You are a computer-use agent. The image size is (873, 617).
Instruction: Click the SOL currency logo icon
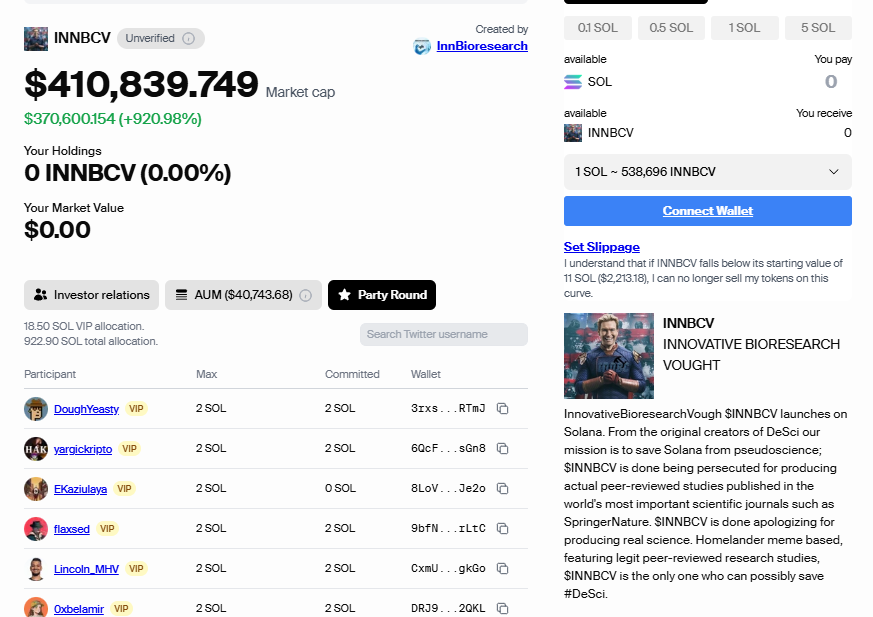pos(573,82)
